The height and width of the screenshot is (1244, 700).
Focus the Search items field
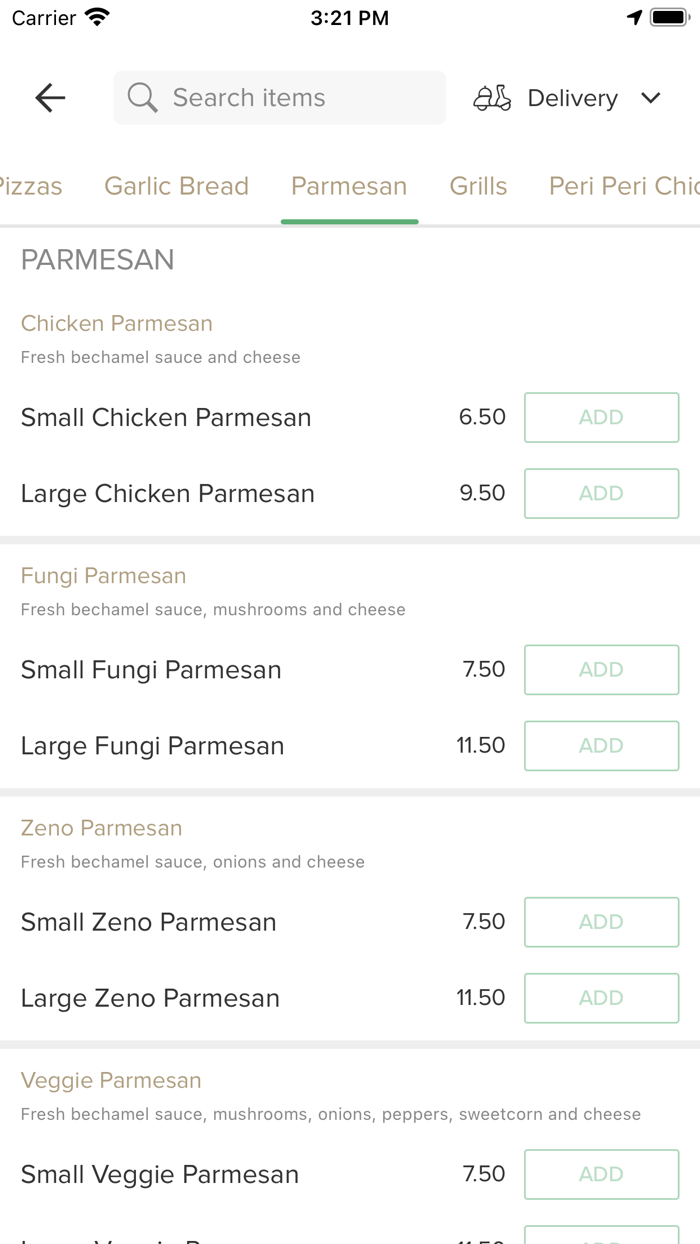[x=290, y=98]
